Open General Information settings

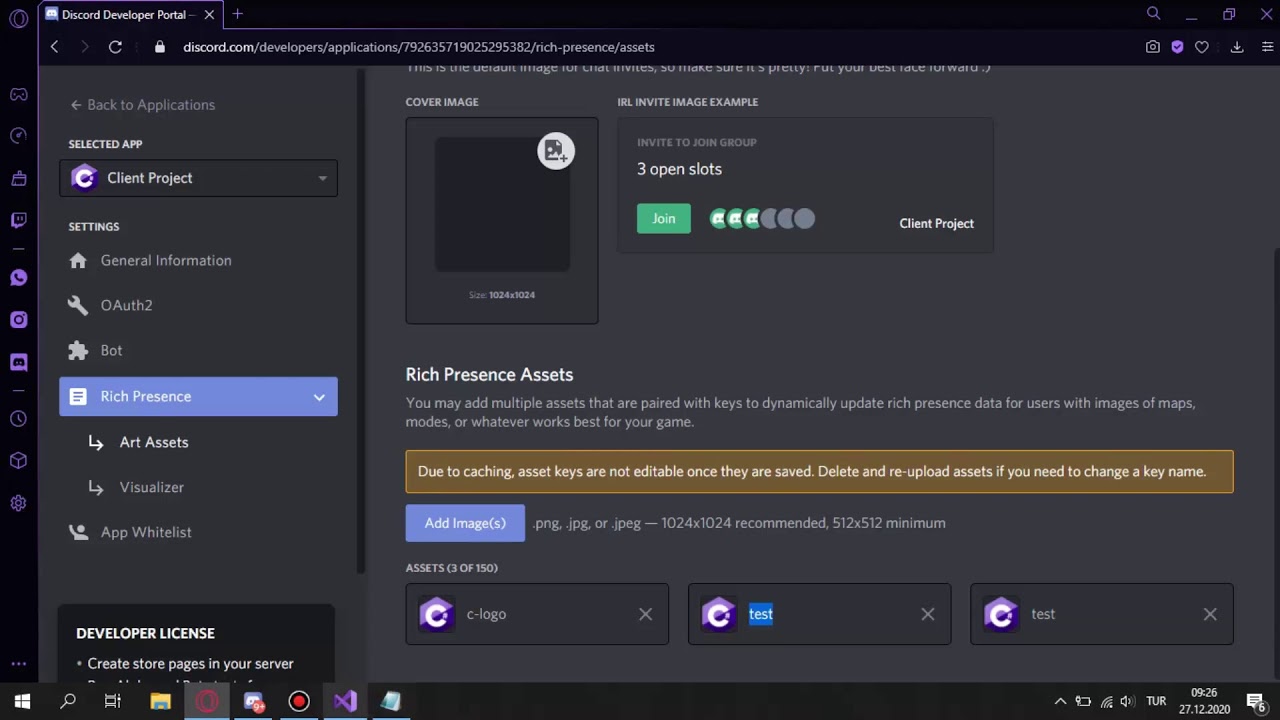coord(166,260)
